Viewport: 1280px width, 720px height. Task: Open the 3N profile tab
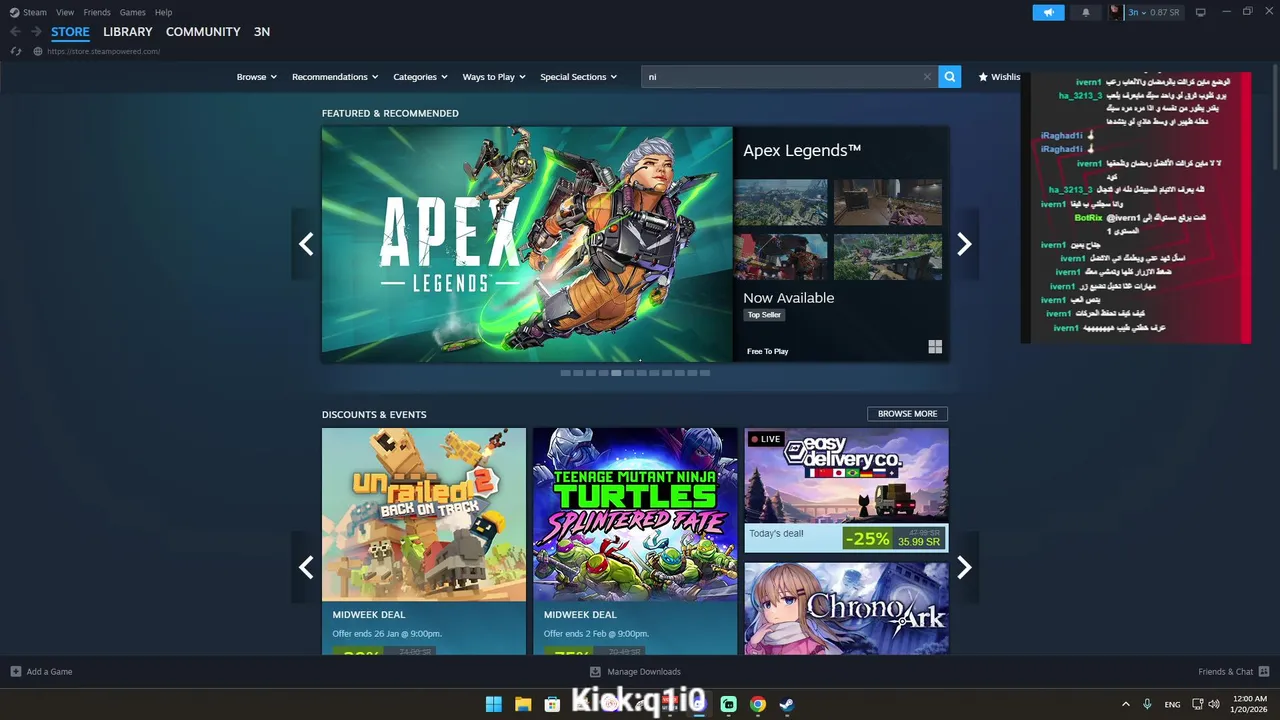pos(262,32)
